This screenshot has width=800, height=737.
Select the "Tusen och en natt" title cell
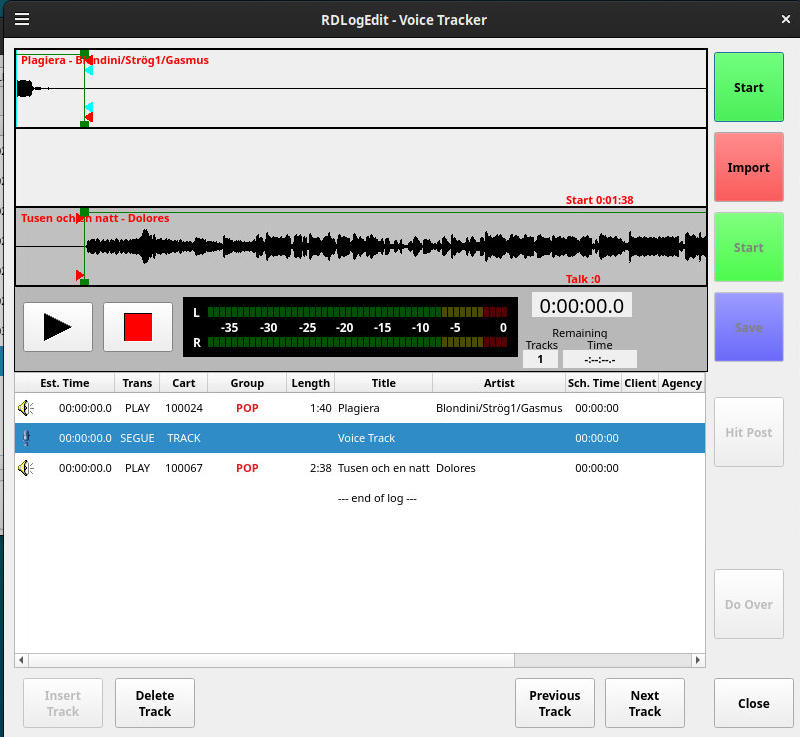(384, 468)
